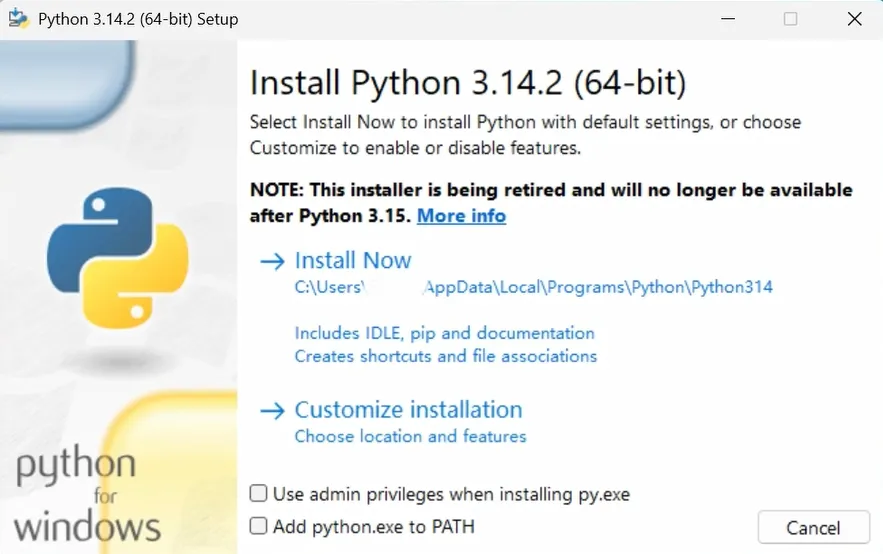Open the 'More info' link
883x554 pixels.
[461, 216]
